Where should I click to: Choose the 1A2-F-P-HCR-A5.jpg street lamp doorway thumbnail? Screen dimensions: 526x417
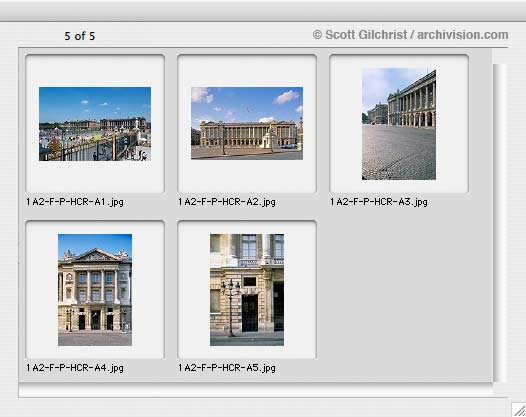click(247, 290)
